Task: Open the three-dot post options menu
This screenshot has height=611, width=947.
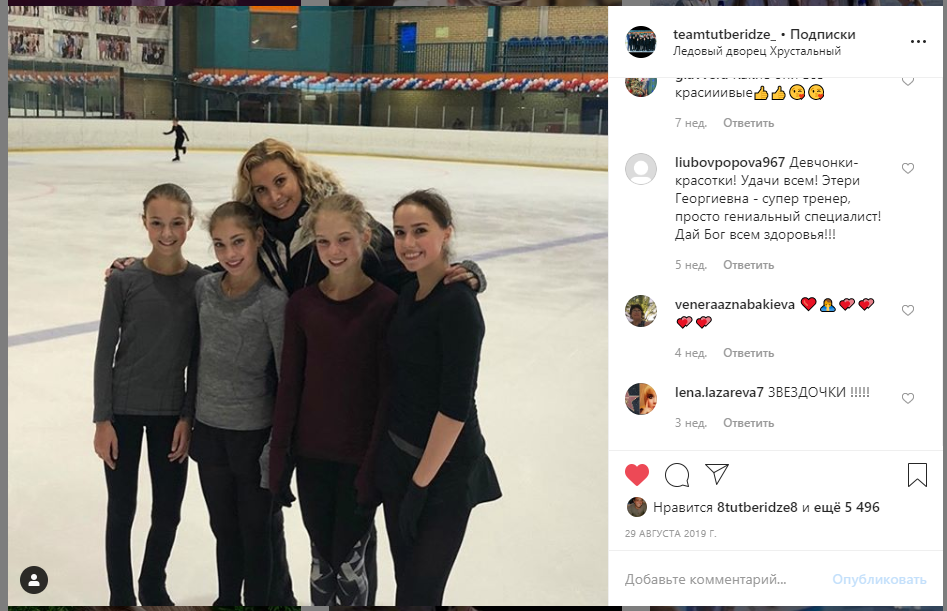Action: coord(918,42)
